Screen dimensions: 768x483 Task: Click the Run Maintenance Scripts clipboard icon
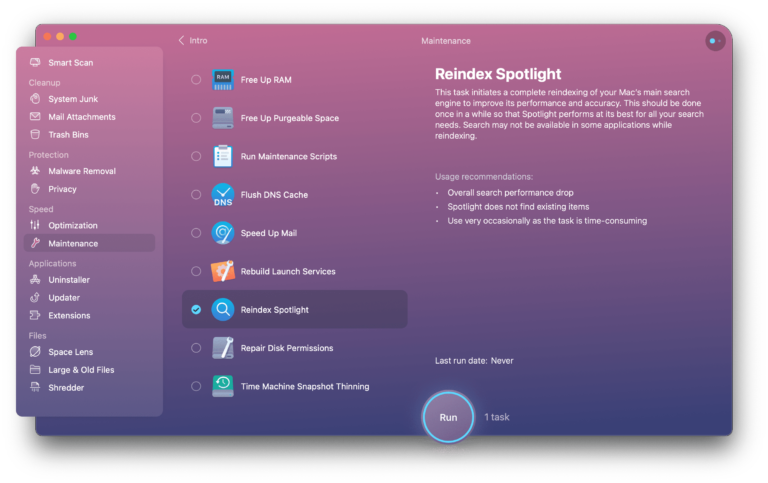[223, 156]
